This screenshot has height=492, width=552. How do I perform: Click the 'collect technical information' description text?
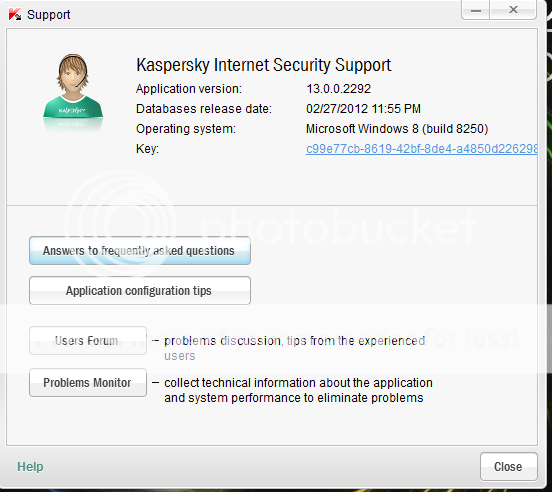tap(298, 390)
